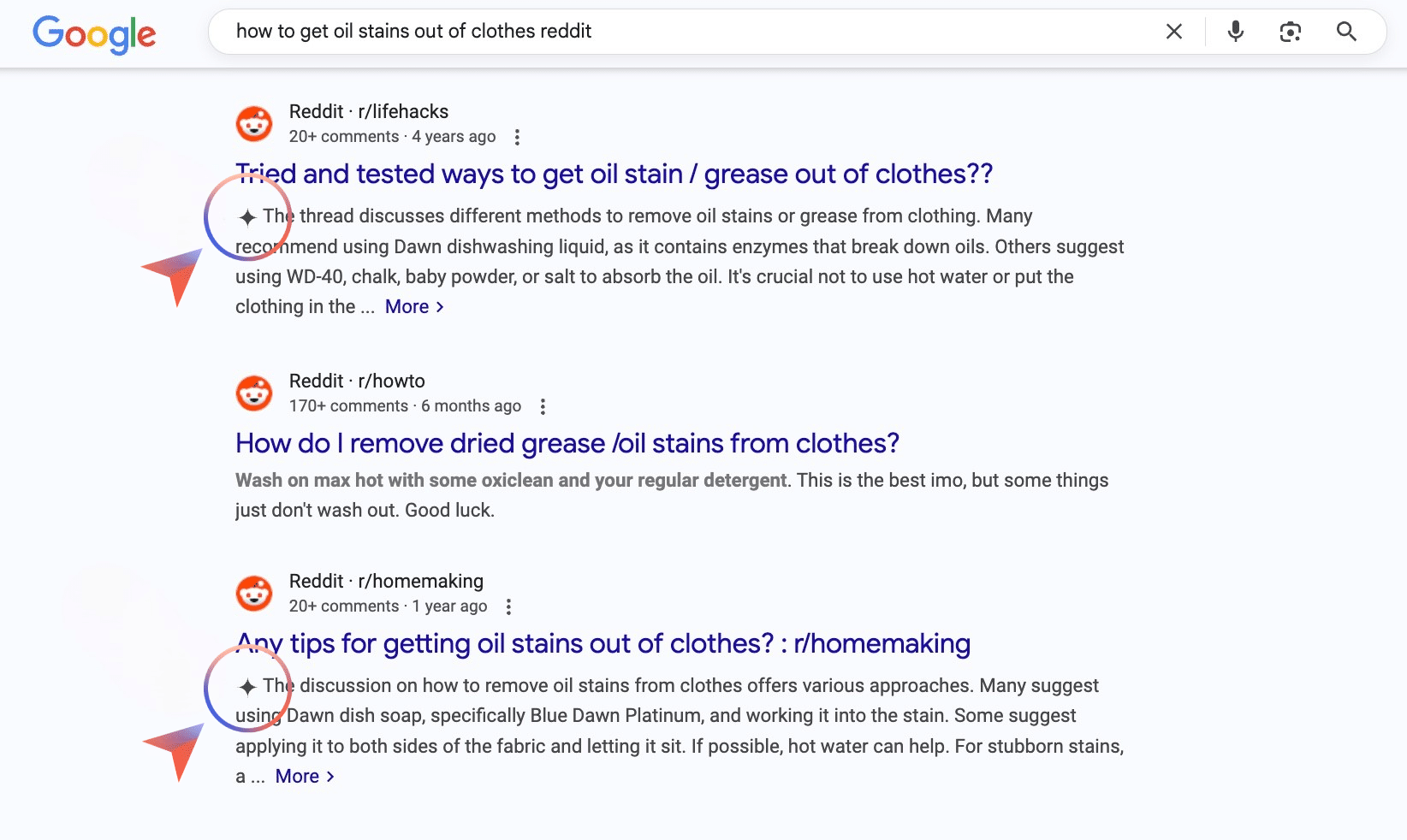Click AI sparkle icon in r/homemaking summary

coord(247,687)
